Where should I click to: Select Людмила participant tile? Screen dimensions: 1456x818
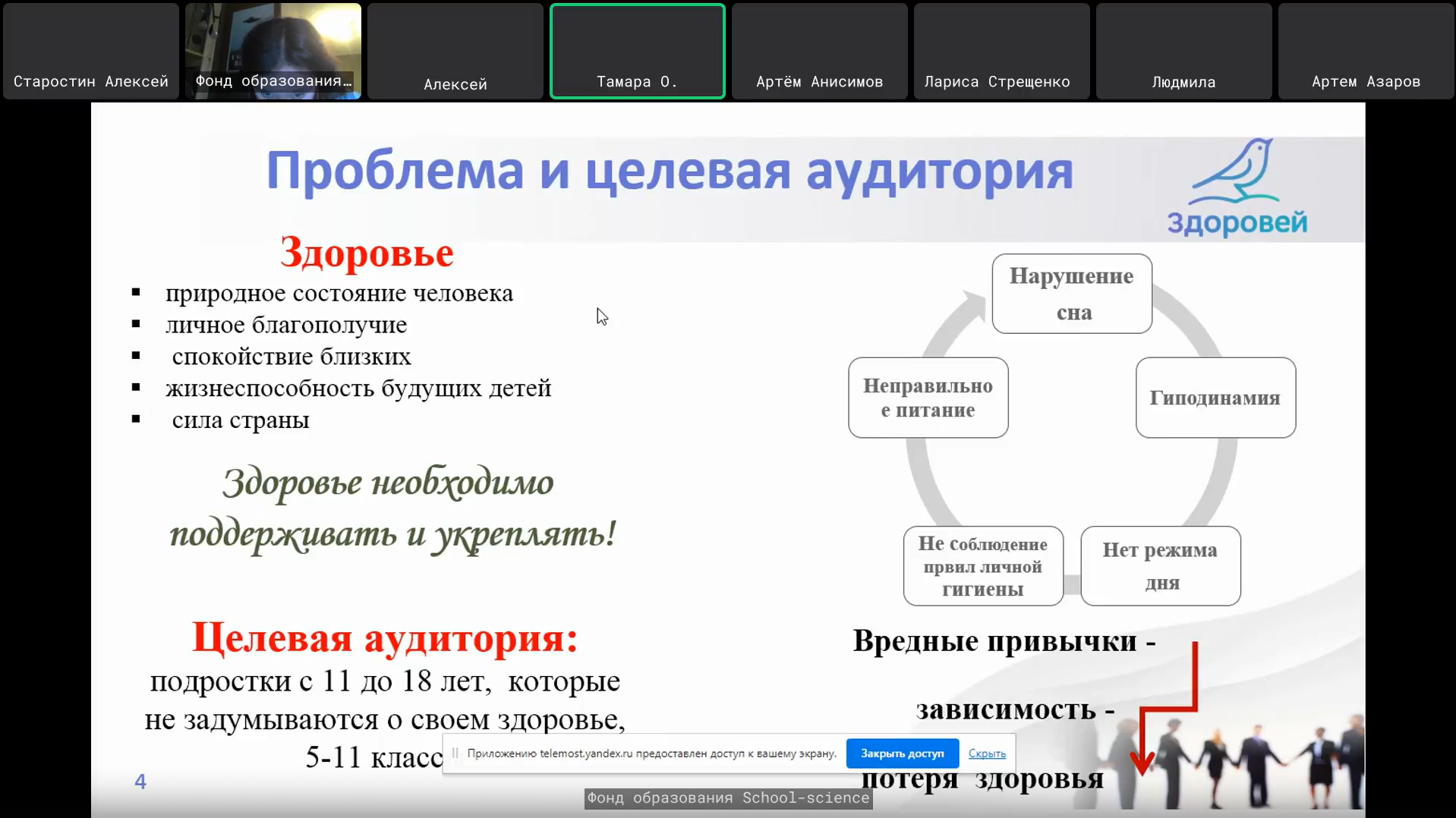1183,52
